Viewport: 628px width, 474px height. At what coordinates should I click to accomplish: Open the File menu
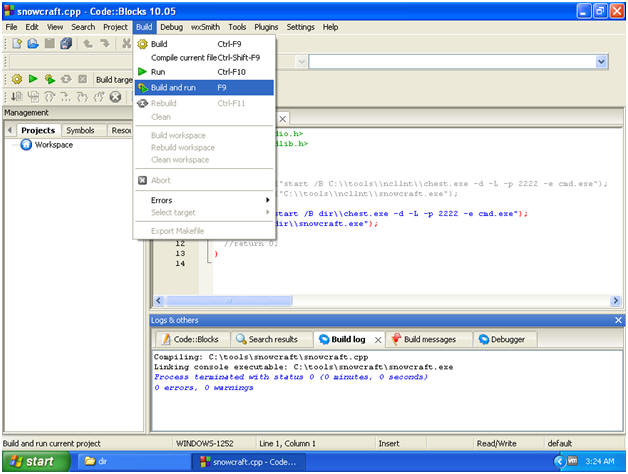(x=11, y=27)
